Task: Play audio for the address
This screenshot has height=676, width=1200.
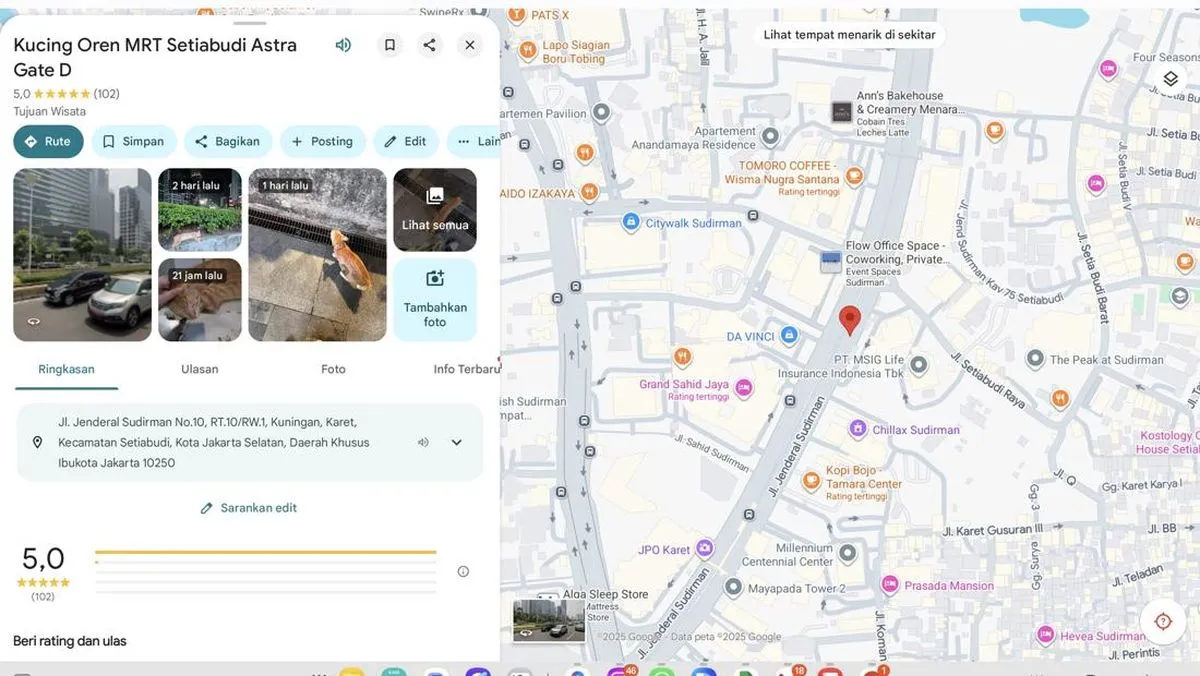Action: point(423,442)
